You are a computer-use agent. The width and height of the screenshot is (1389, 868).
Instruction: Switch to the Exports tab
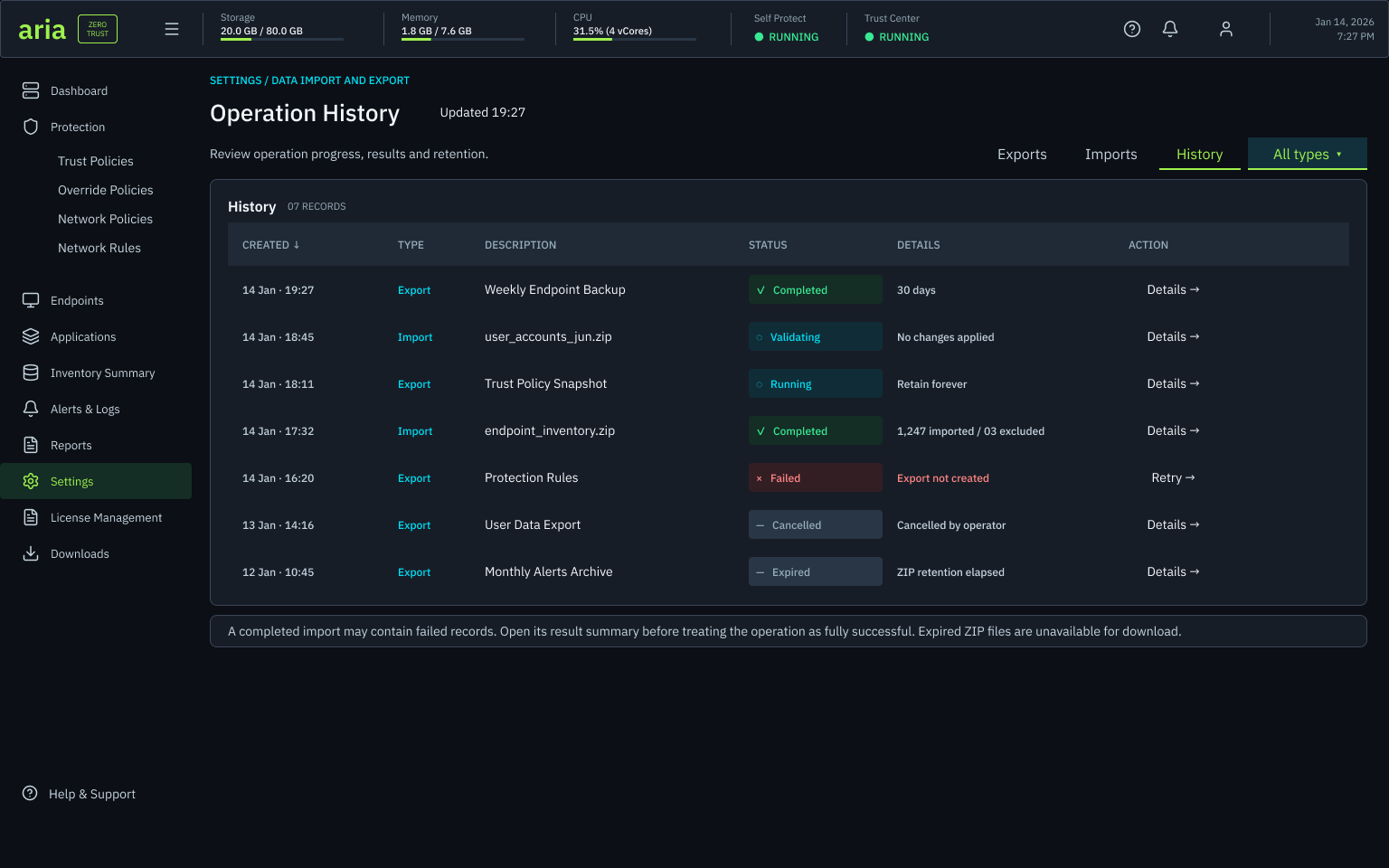pos(1022,155)
